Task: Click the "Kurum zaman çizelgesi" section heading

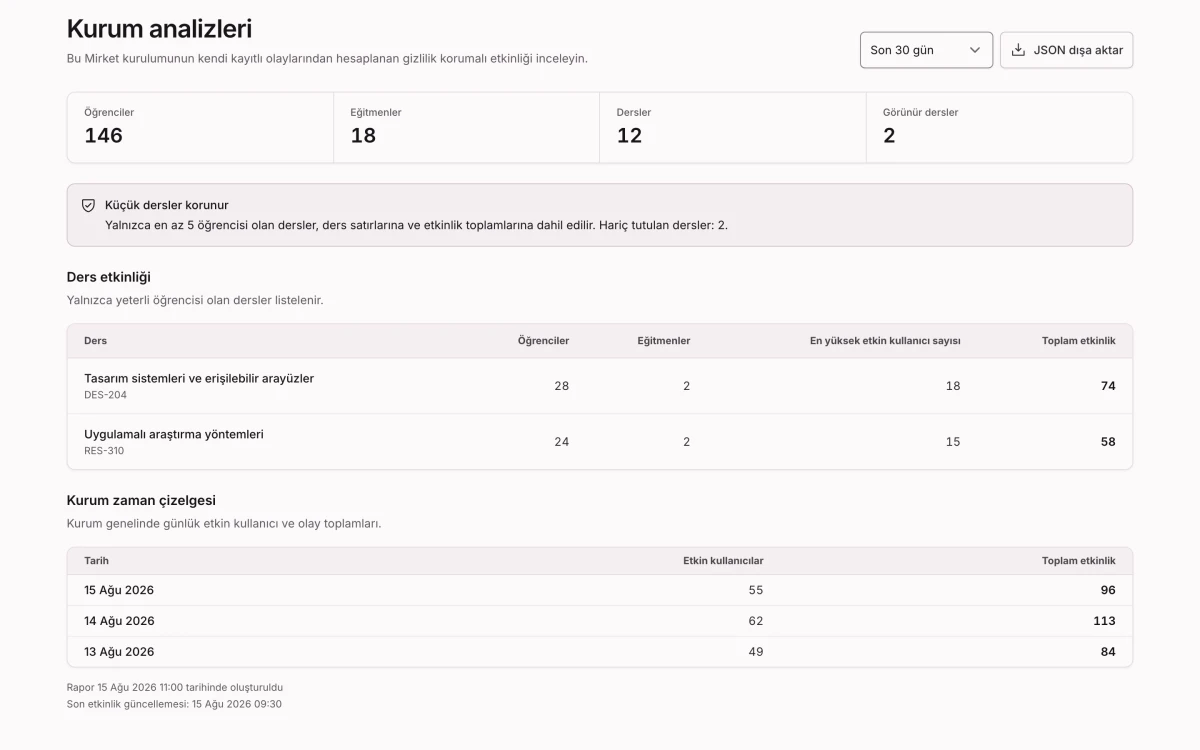Action: pos(141,500)
